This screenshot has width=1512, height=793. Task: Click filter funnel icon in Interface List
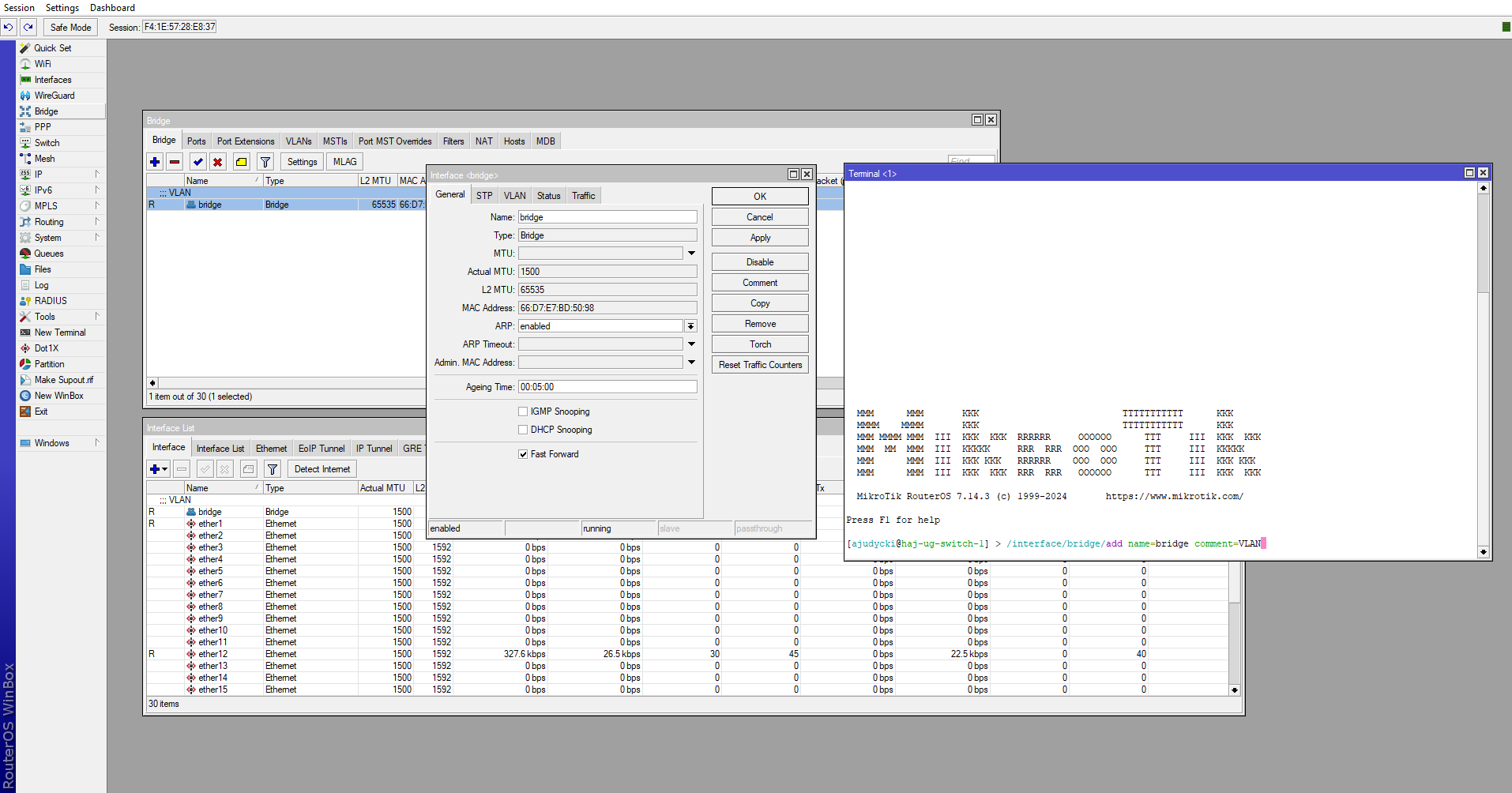(273, 469)
